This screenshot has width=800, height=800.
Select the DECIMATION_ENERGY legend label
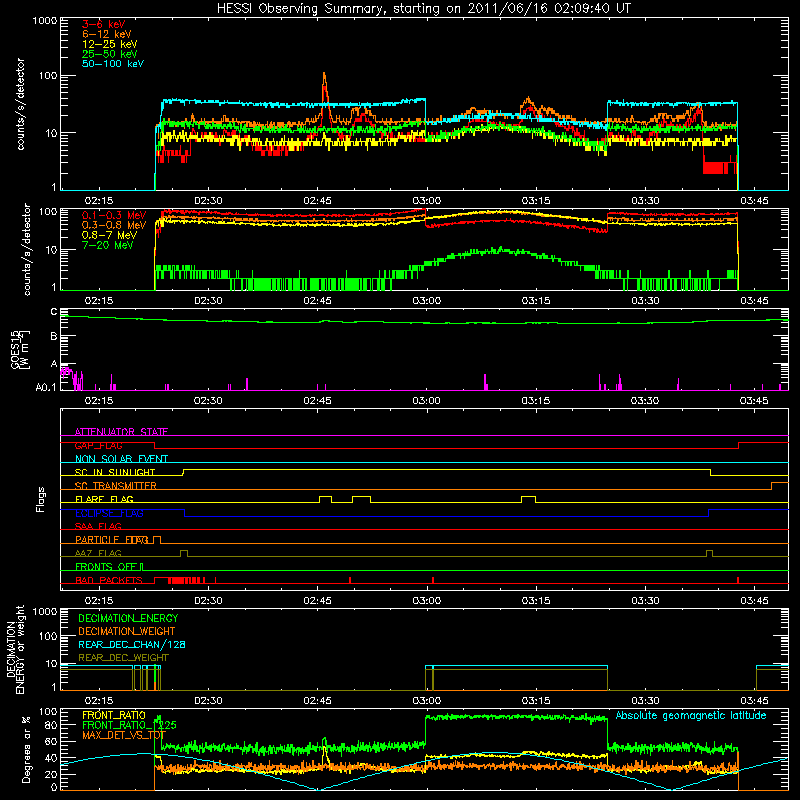pyautogui.click(x=128, y=618)
